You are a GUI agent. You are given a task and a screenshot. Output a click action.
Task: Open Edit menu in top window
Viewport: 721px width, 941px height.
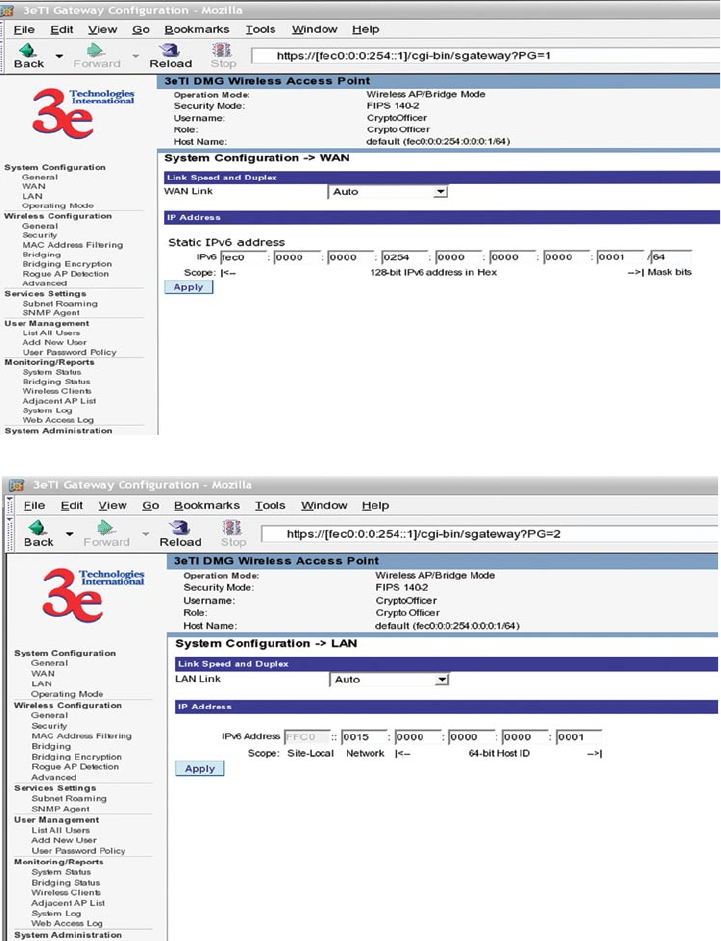pyautogui.click(x=61, y=29)
